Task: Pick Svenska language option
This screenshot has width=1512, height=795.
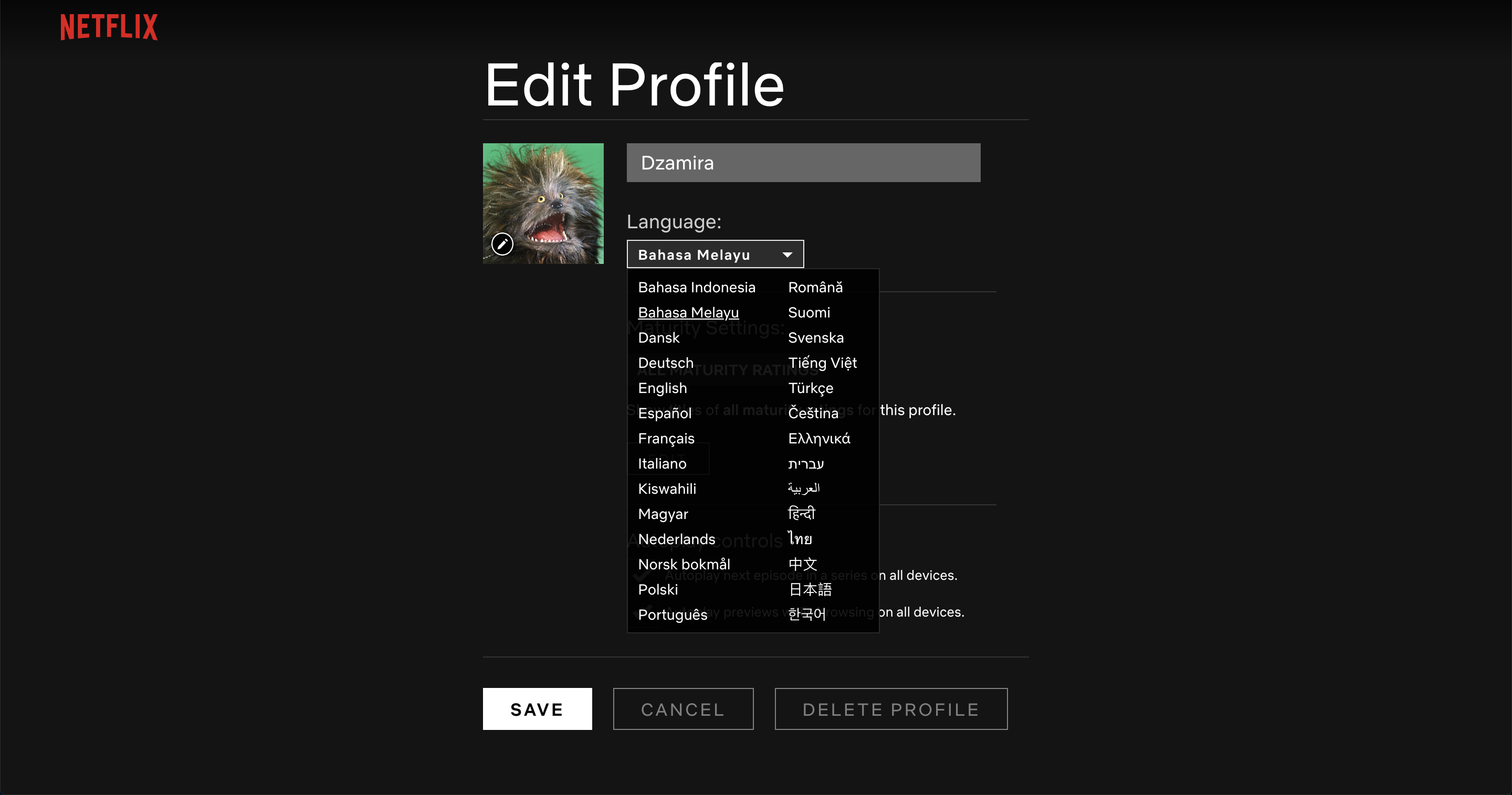Action: coord(815,338)
